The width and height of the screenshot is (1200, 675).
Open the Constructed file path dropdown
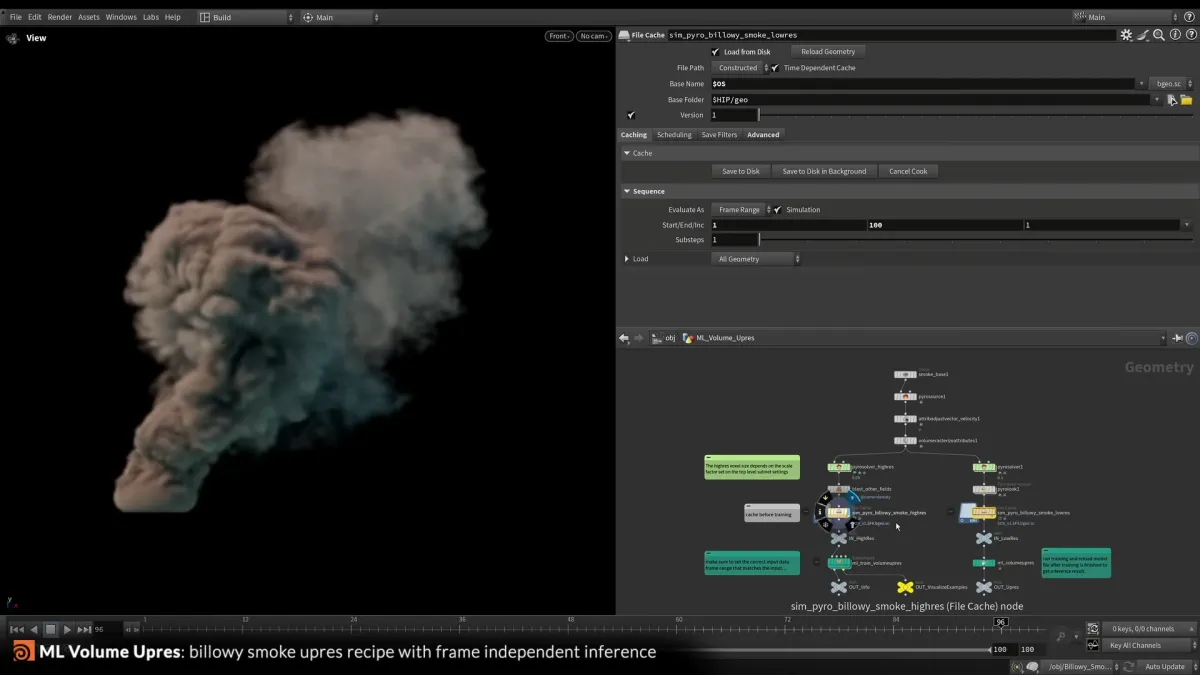coord(737,67)
